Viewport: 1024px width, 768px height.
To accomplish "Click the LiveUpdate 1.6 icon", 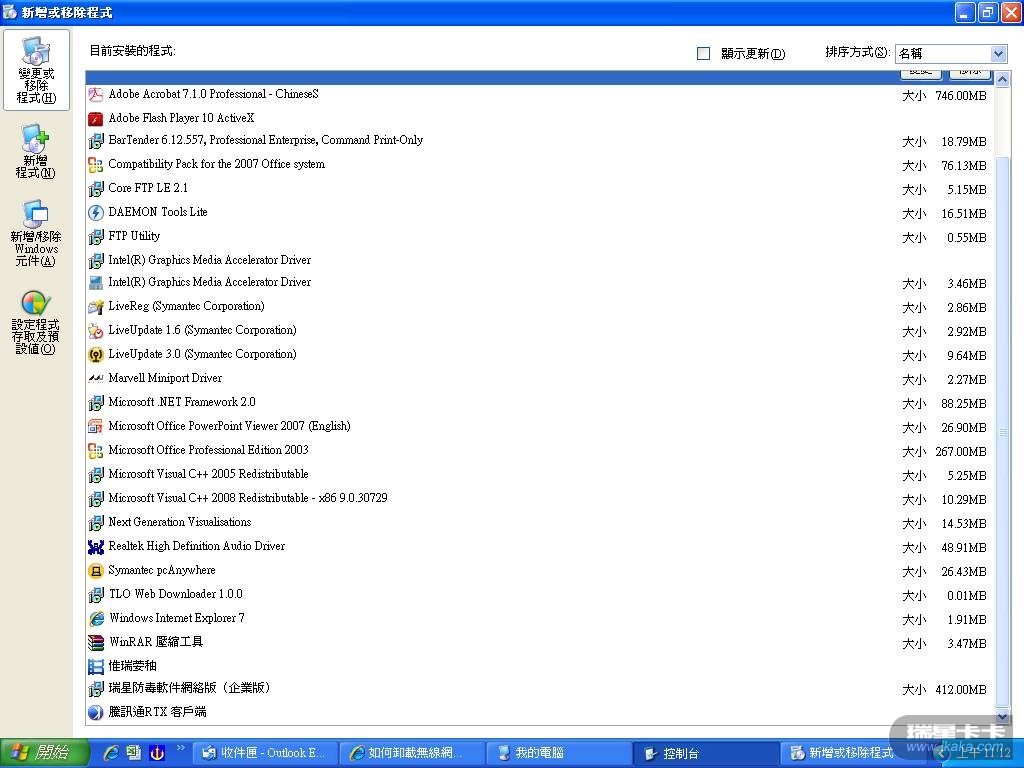I will (x=96, y=331).
